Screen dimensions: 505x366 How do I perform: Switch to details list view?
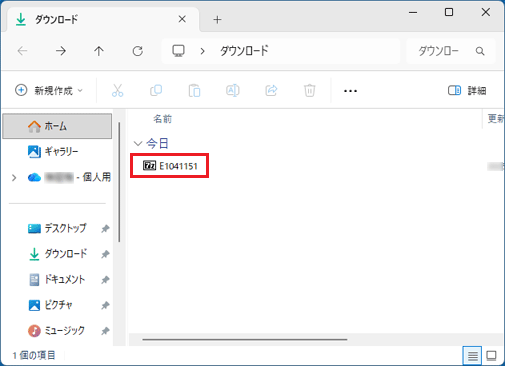coord(472,356)
